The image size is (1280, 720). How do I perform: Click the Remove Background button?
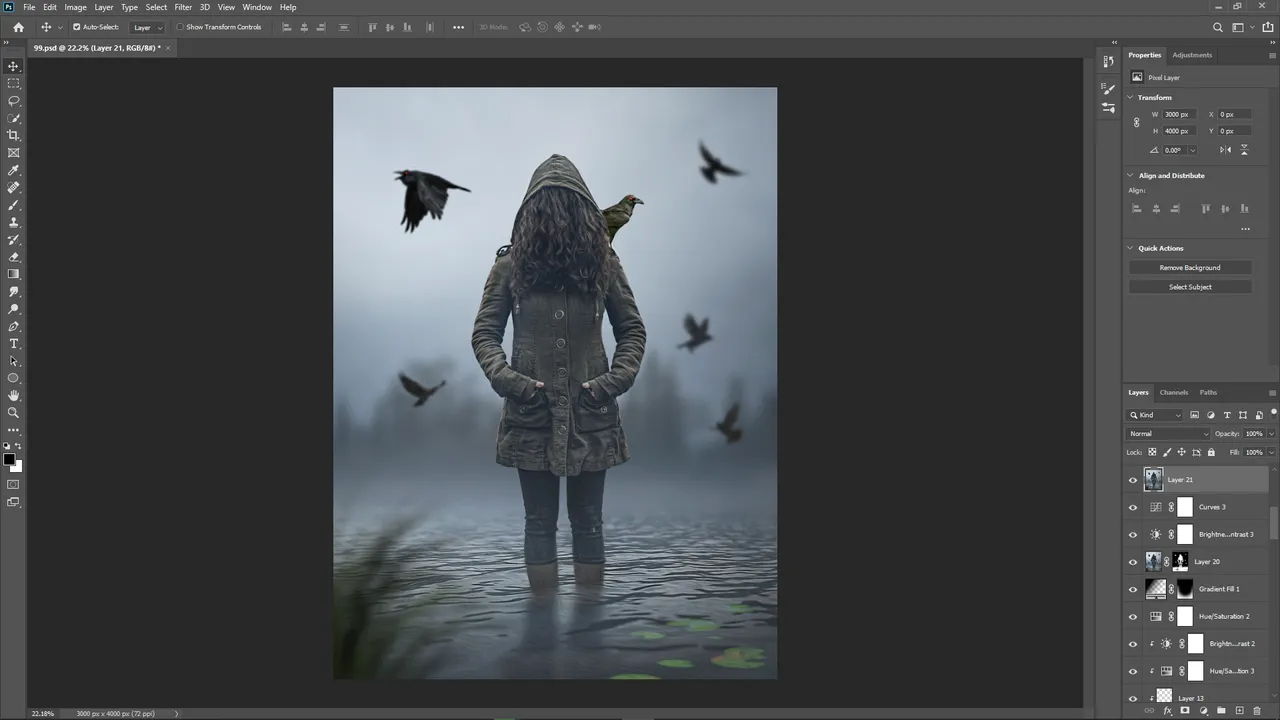pyautogui.click(x=1190, y=267)
